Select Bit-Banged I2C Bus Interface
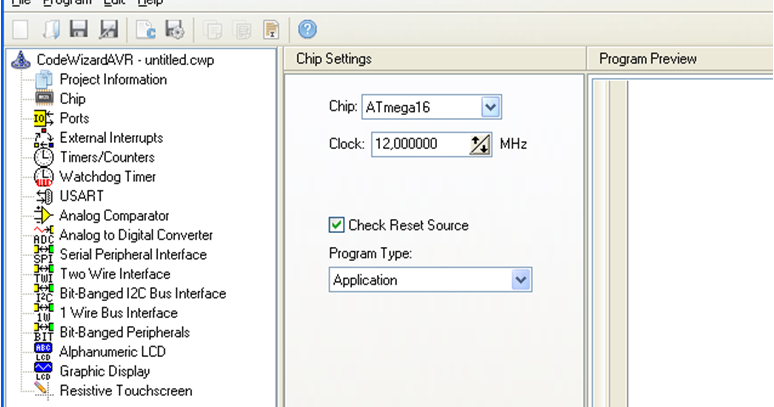 (x=143, y=294)
